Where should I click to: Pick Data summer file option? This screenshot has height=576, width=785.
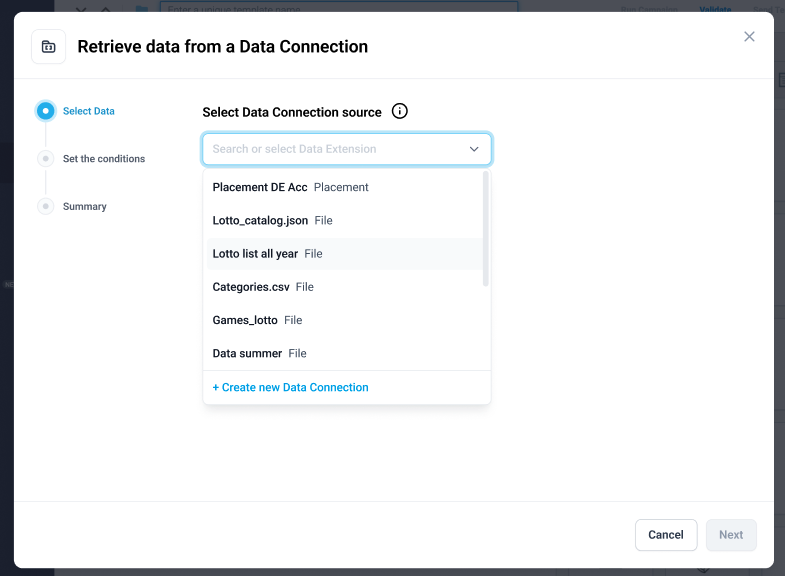[344, 353]
